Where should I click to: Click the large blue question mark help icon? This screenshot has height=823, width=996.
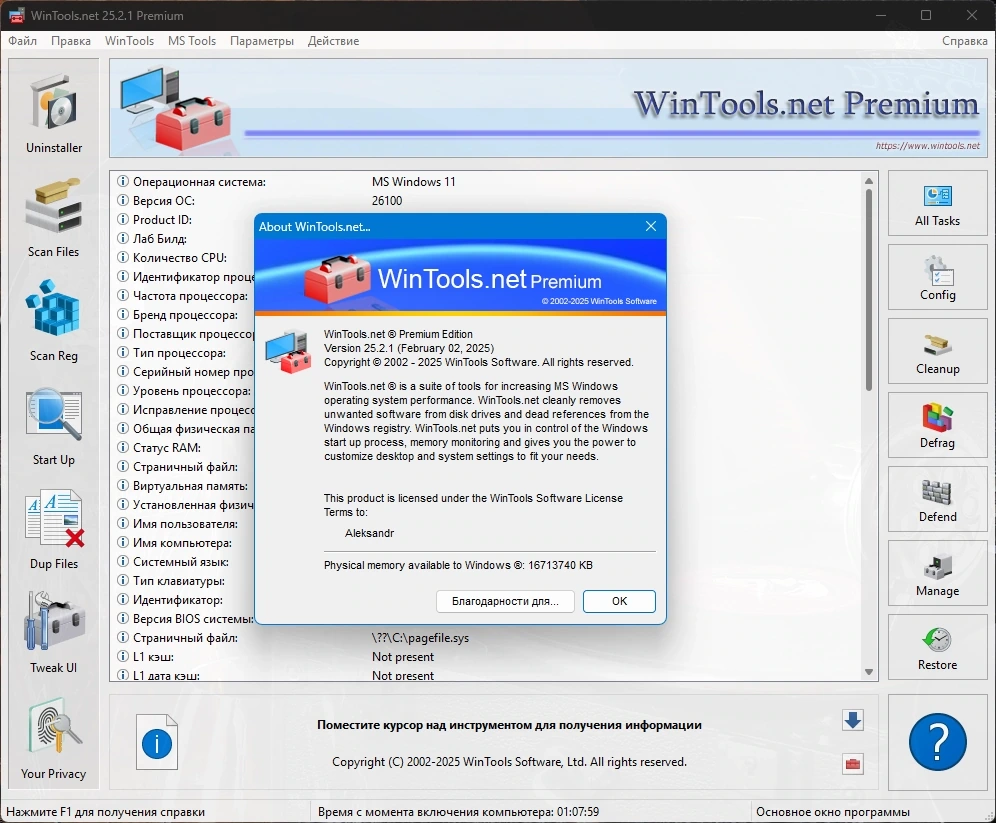point(938,742)
